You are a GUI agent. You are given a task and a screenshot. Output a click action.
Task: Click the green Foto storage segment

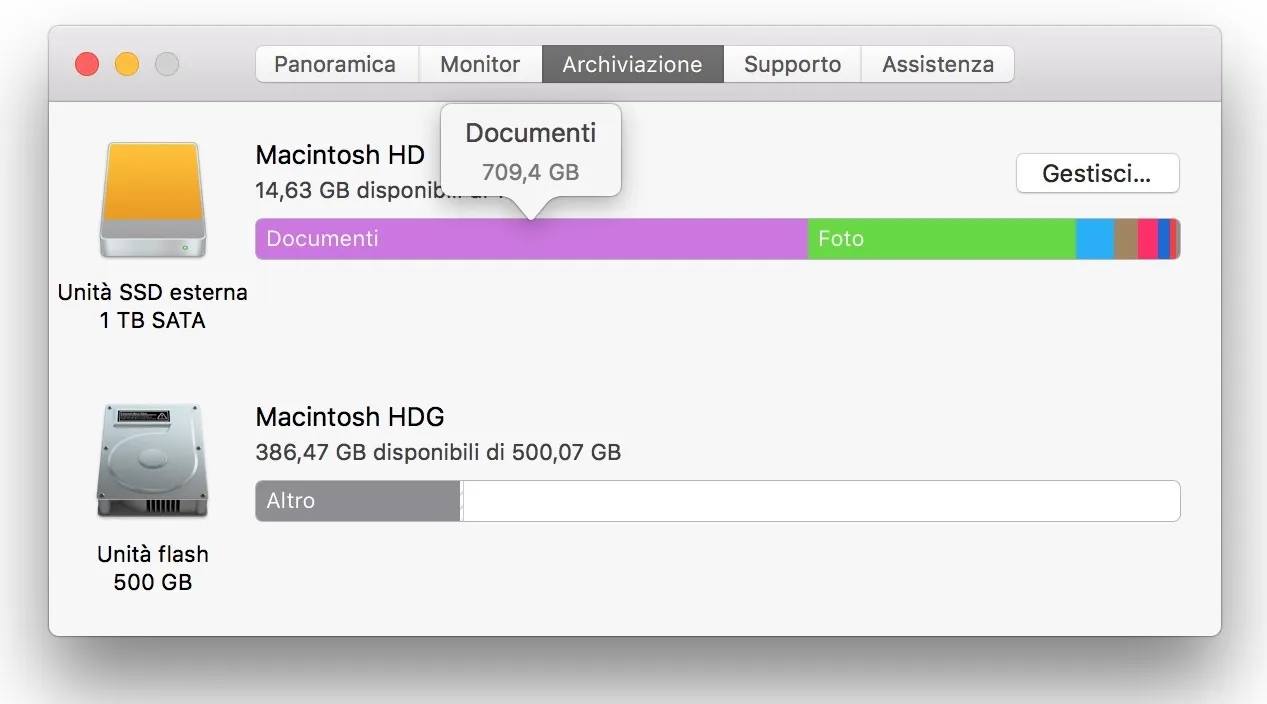click(940, 239)
